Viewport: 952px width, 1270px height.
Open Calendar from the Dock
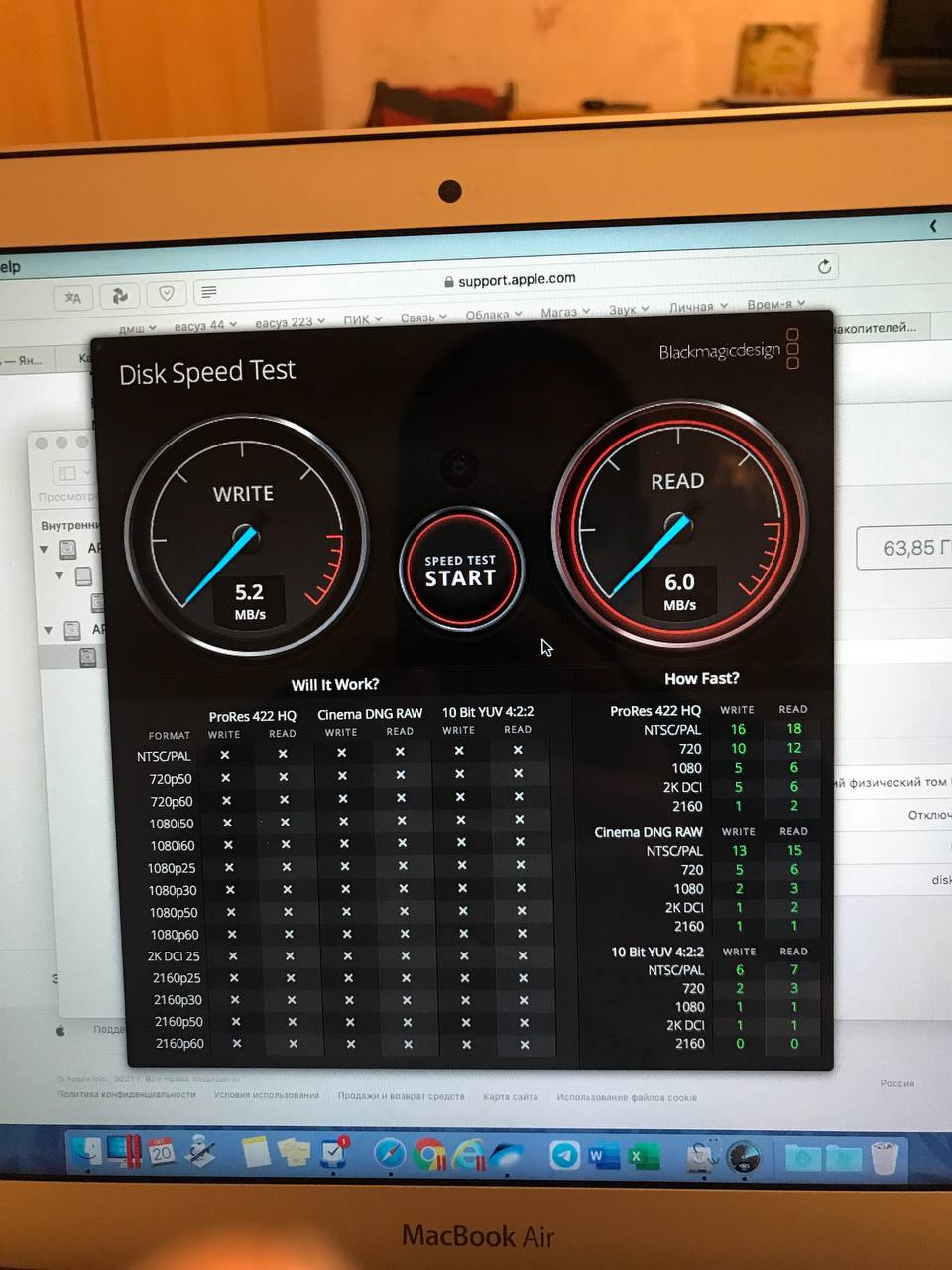pos(162,1151)
